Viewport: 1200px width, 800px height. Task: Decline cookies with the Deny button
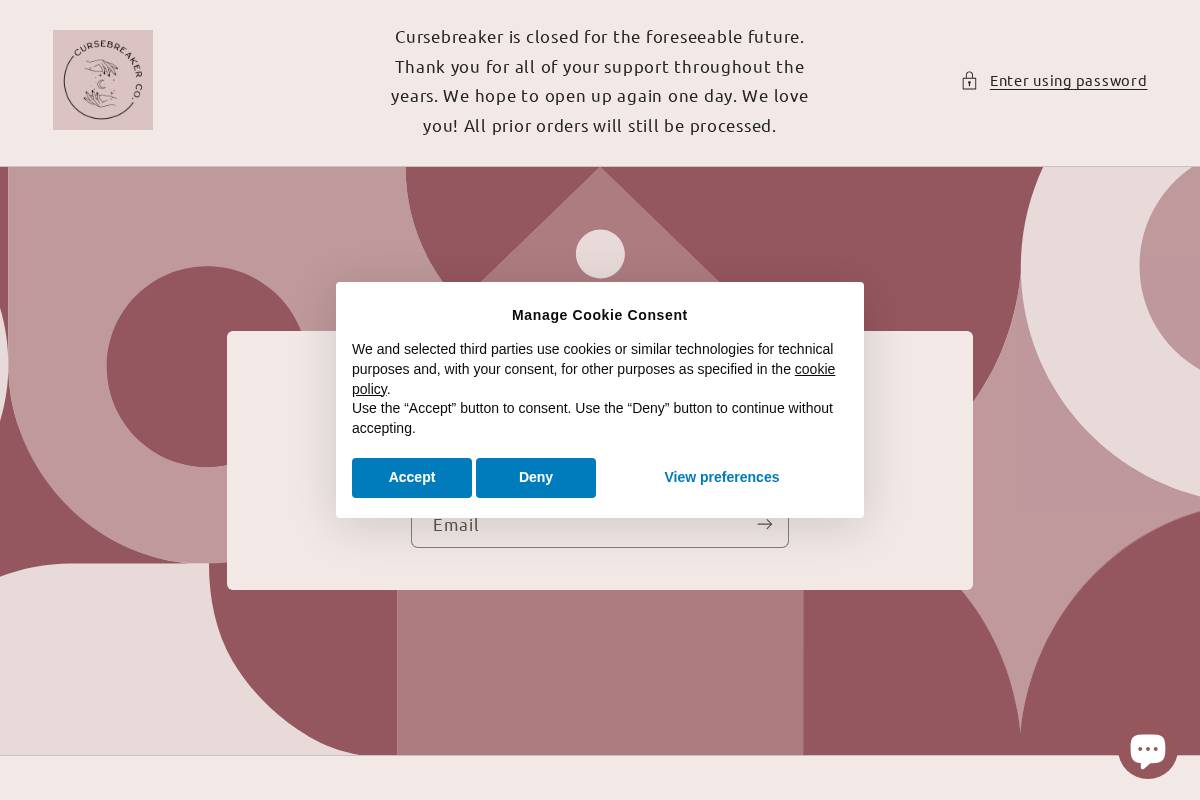(536, 477)
